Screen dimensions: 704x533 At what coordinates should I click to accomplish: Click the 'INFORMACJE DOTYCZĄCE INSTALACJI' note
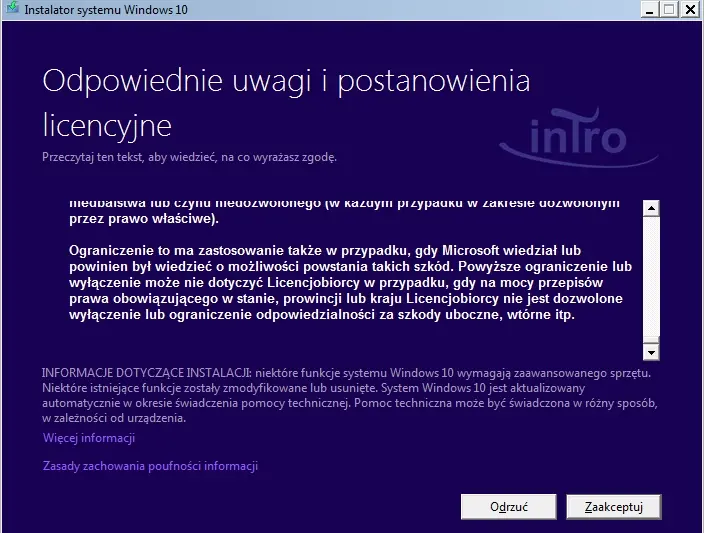(x=350, y=395)
